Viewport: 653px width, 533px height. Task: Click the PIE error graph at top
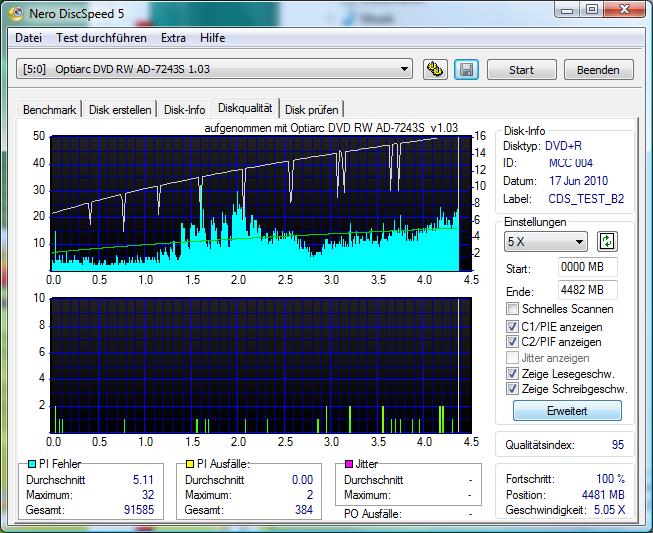coord(261,203)
